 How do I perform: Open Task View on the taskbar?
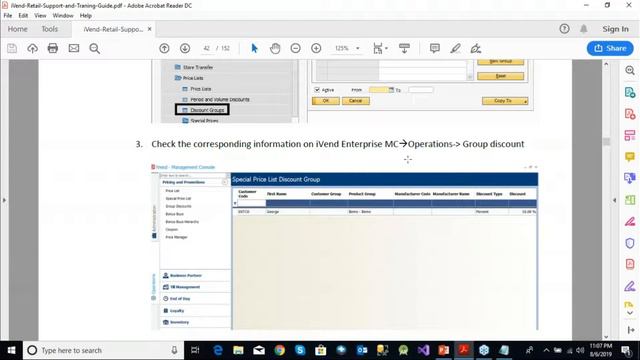coord(195,350)
